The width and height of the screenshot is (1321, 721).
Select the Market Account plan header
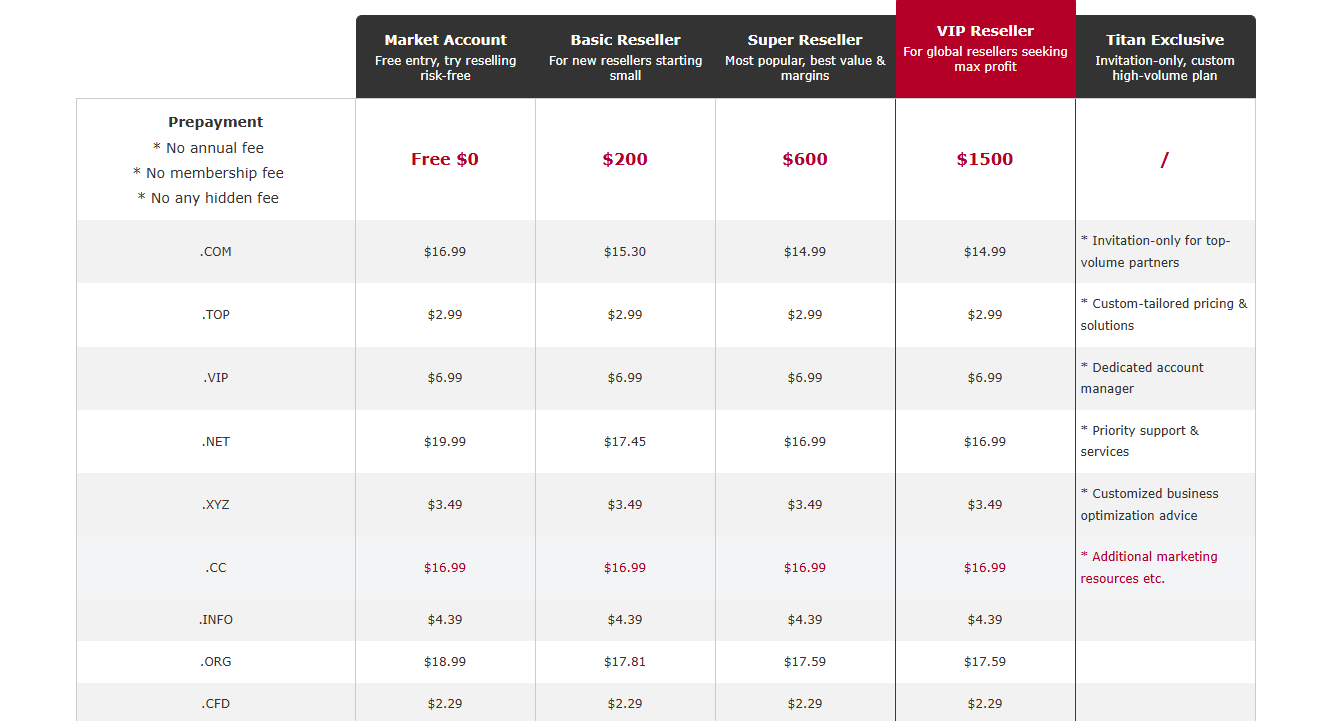coord(445,55)
